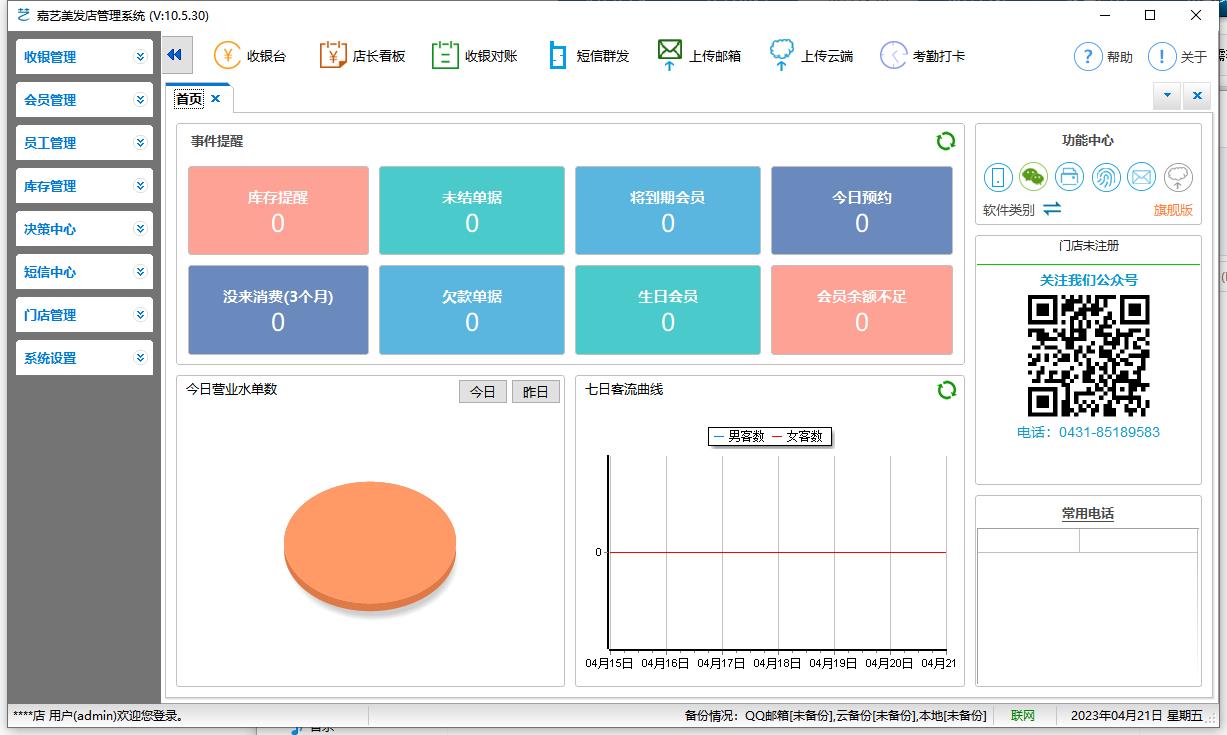The image size is (1227, 735).
Task: Open the 库存提醒 reminder tile
Action: [278, 211]
